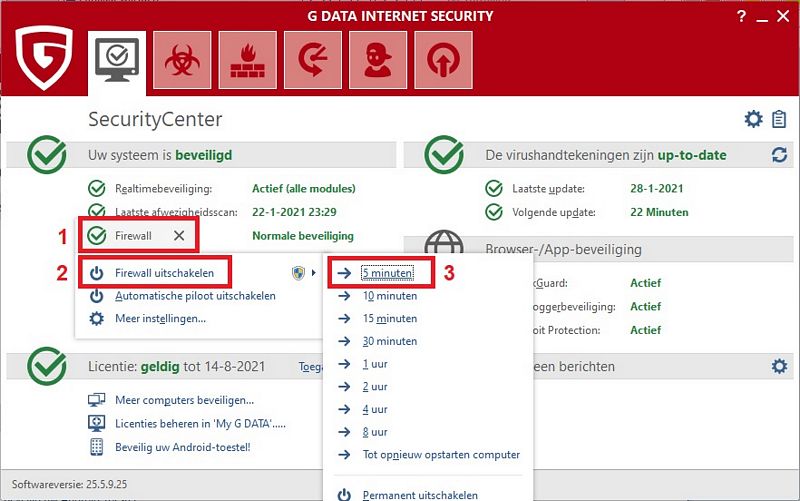800x501 pixels.
Task: Click the Actief status next to Guard
Action: tap(645, 283)
